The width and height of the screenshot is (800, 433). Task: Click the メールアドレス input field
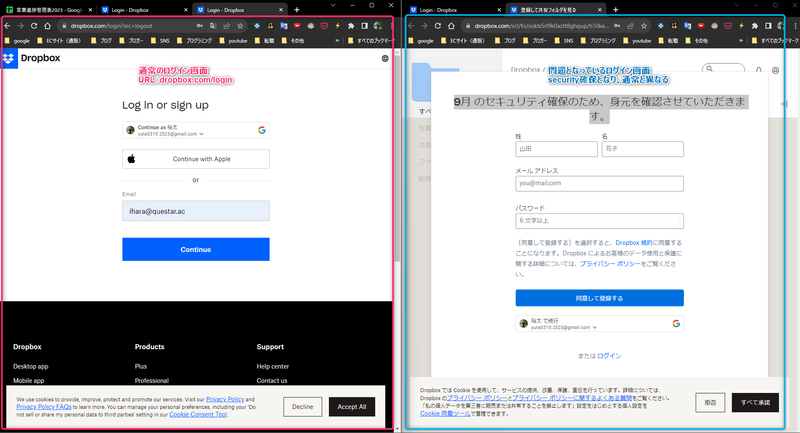599,184
